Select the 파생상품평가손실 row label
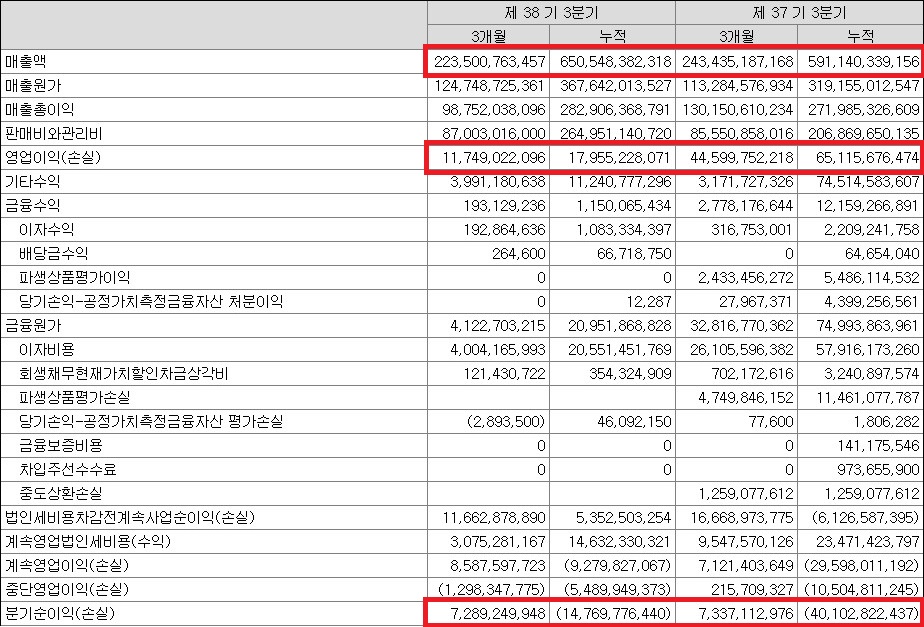 (x=74, y=398)
